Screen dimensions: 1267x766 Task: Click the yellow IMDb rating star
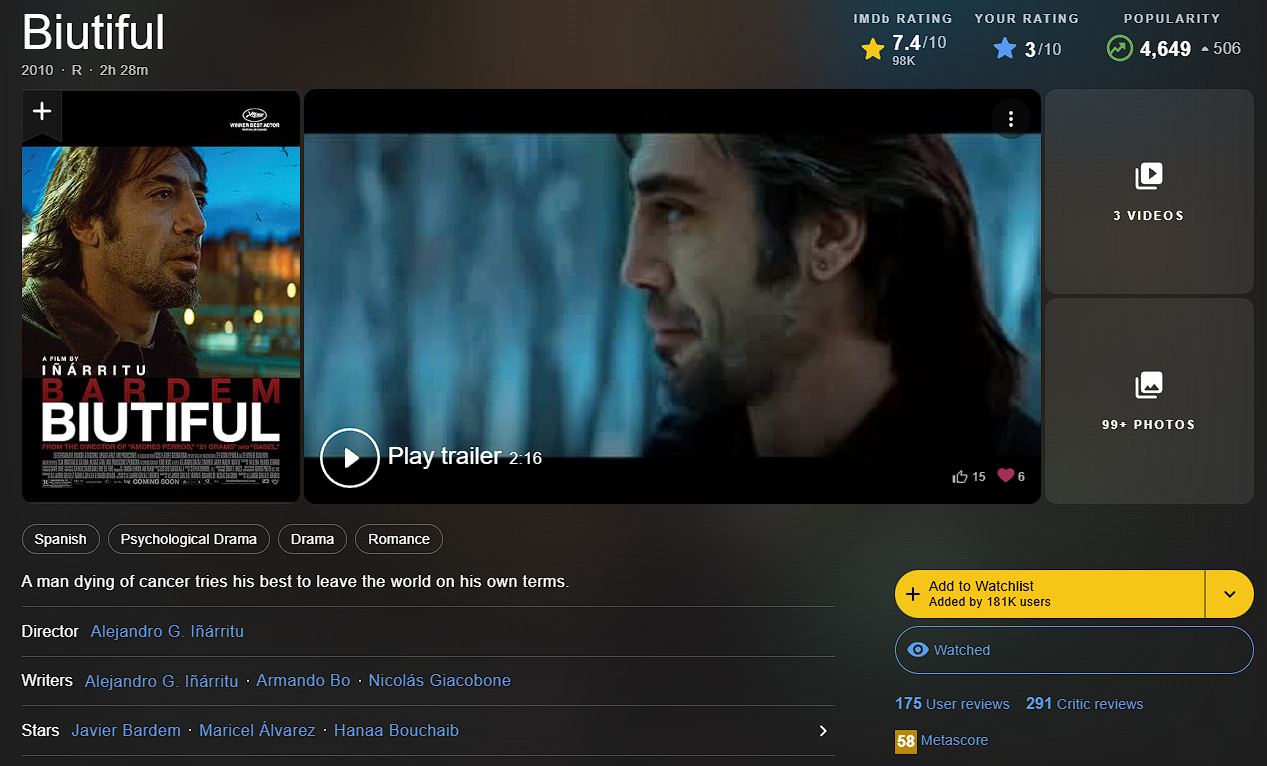point(873,48)
